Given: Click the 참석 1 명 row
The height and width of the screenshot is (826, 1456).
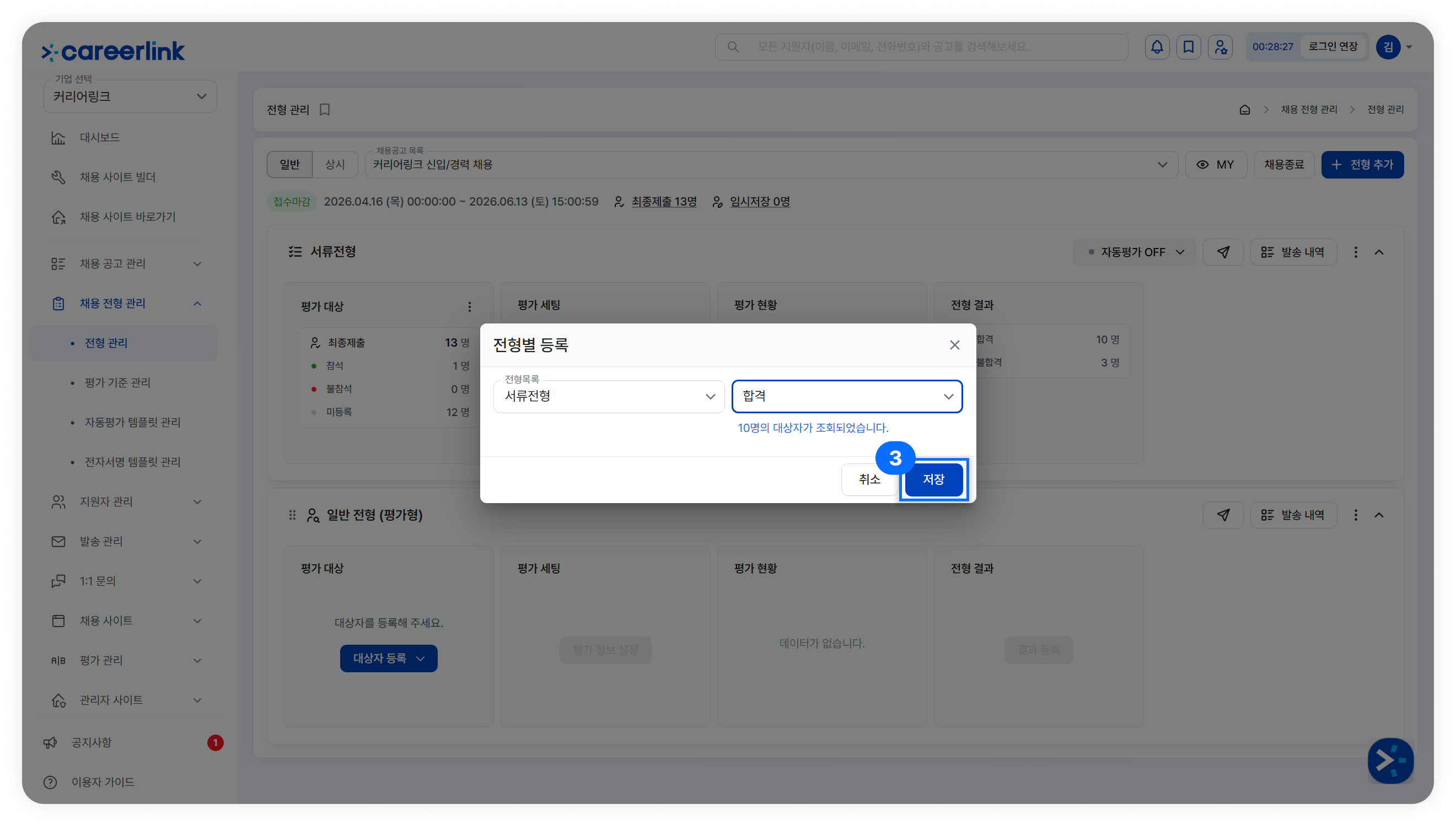Looking at the screenshot, I should (x=390, y=366).
